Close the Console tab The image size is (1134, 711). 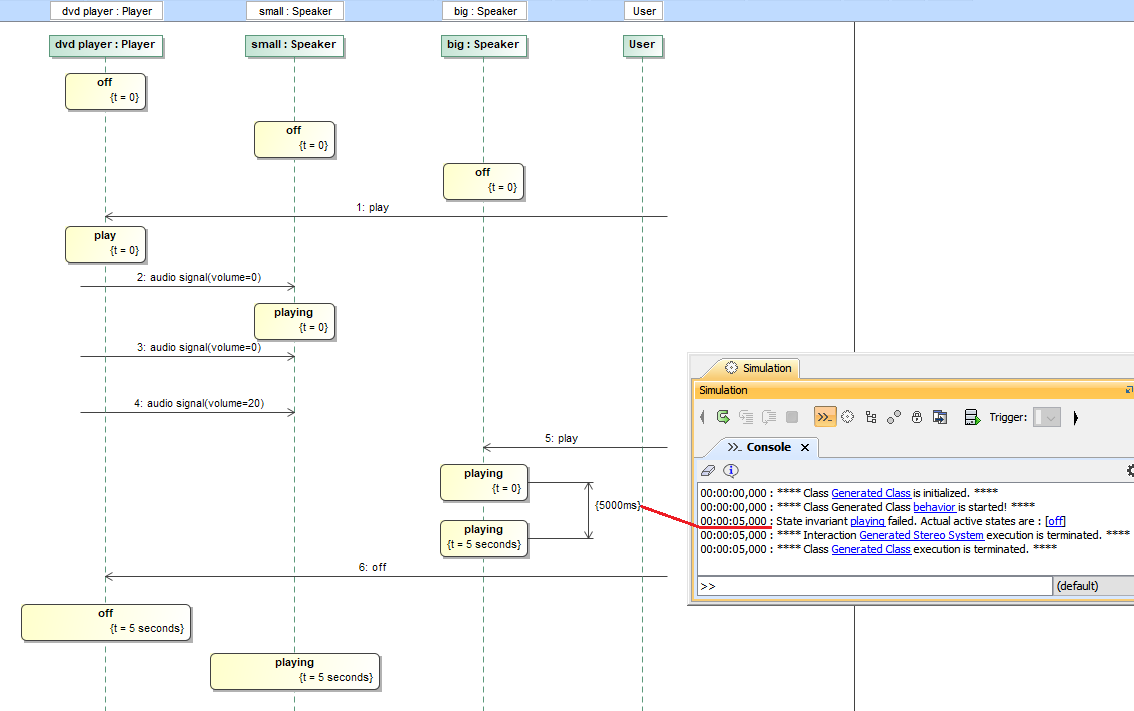pyautogui.click(x=805, y=448)
